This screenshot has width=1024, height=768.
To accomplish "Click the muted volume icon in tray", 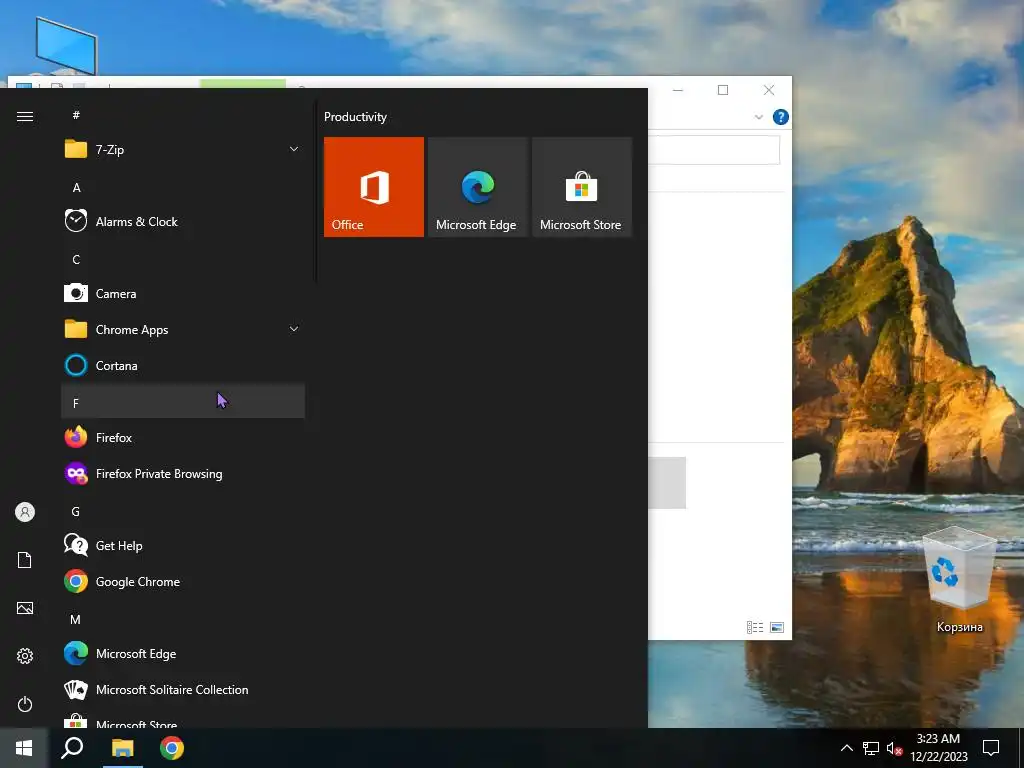I will [894, 748].
